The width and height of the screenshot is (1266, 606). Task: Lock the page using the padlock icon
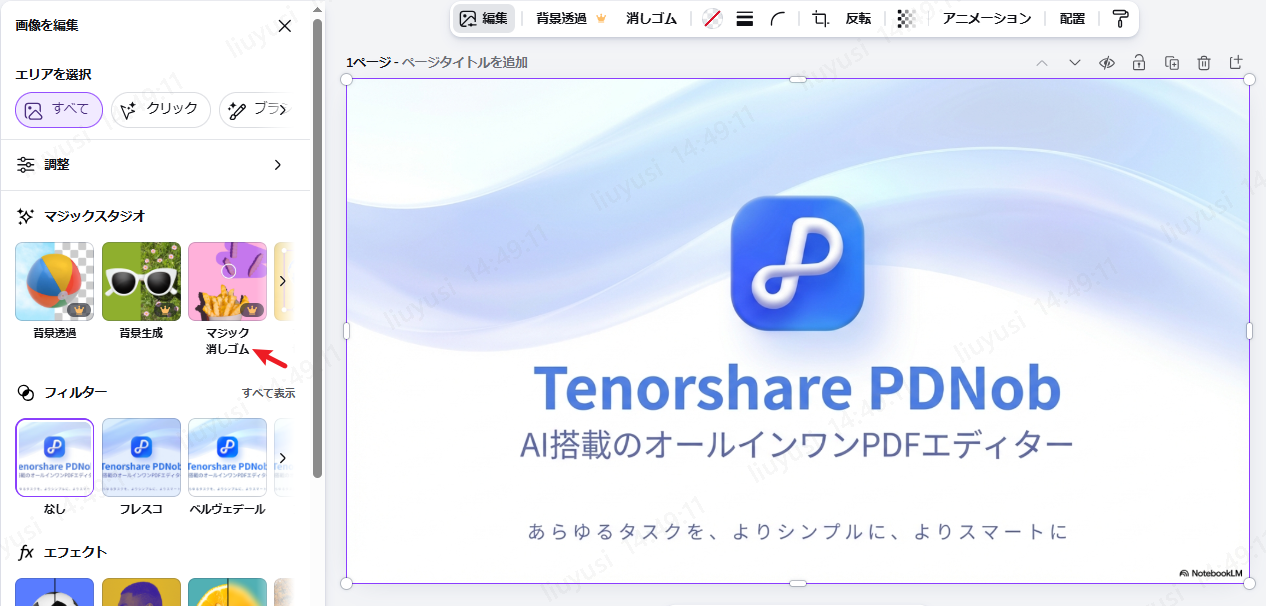tap(1139, 62)
